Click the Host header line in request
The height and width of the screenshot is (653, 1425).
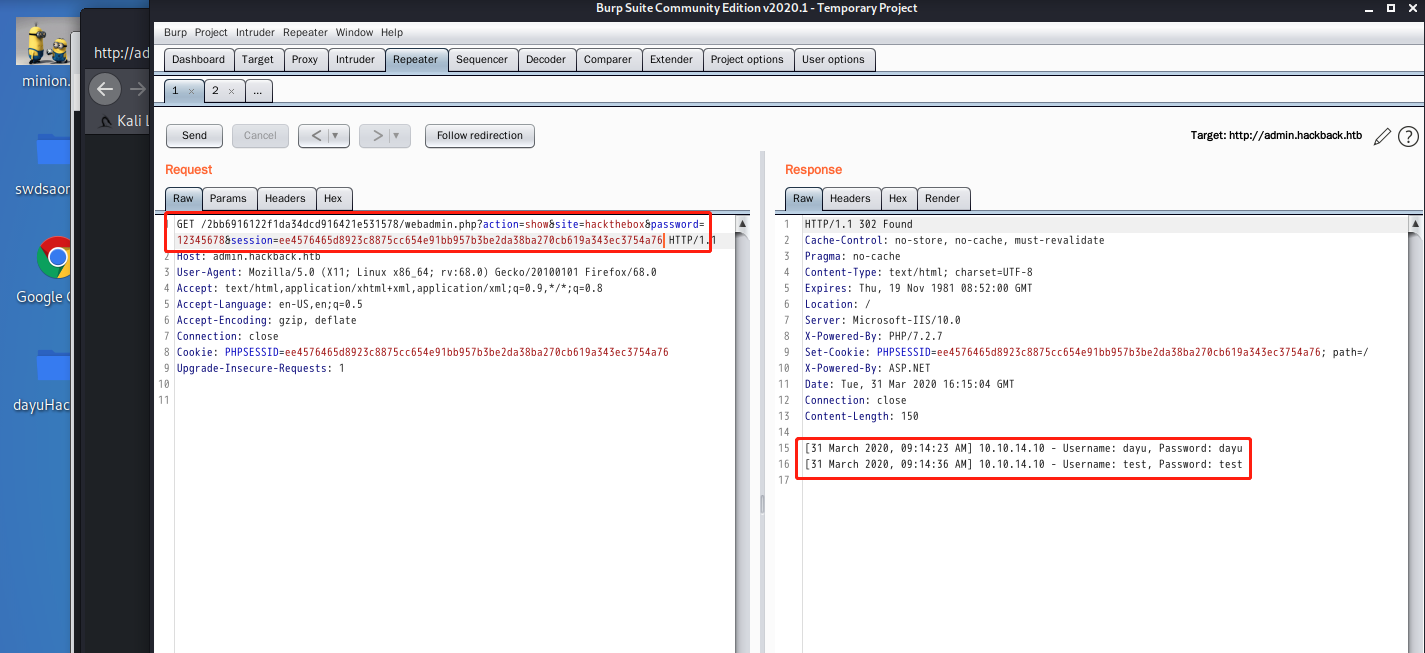tap(248, 257)
